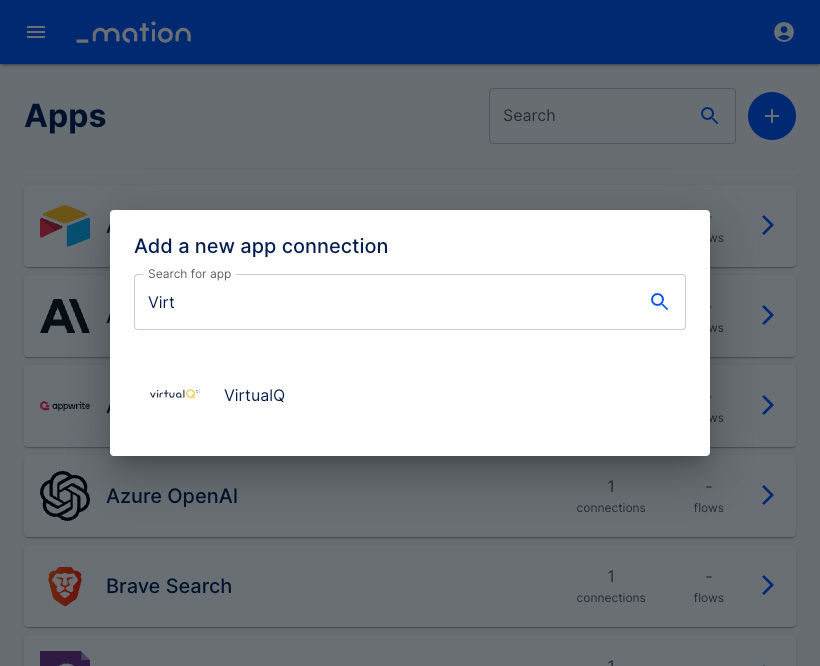Focus the Search for app text field
Image resolution: width=820 pixels, height=666 pixels.
[409, 302]
